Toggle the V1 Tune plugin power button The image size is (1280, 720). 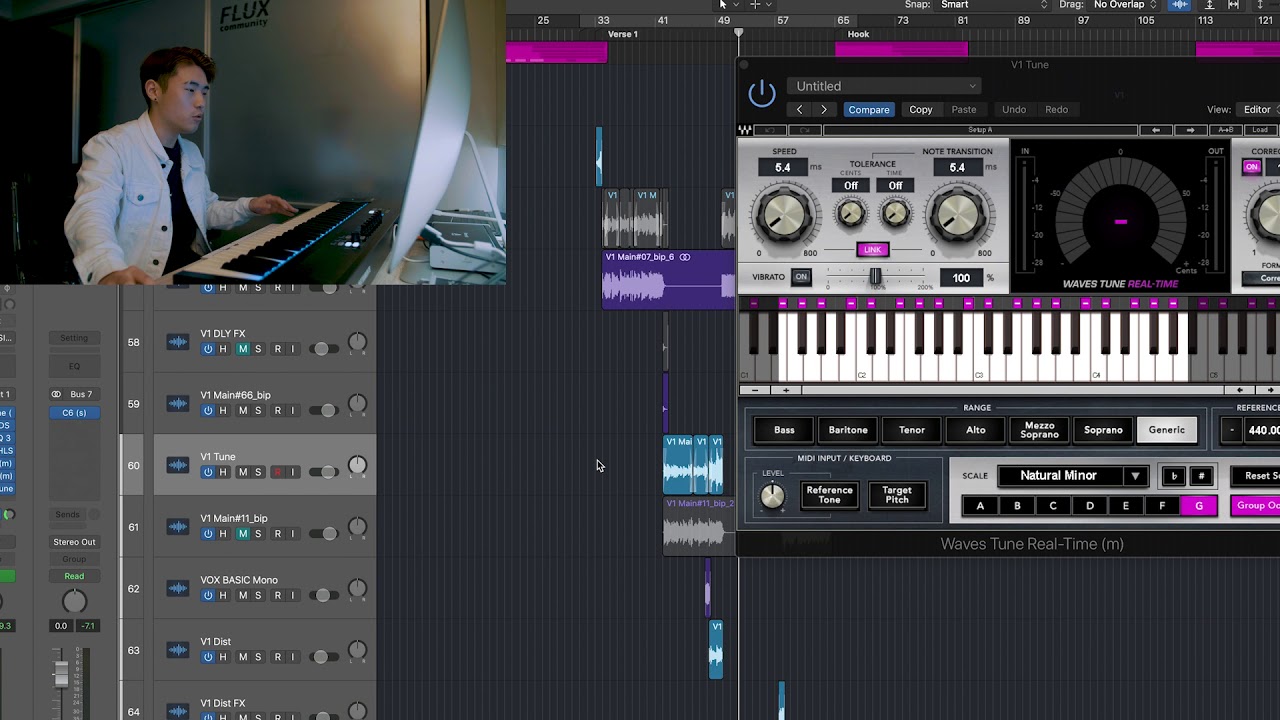tap(762, 93)
